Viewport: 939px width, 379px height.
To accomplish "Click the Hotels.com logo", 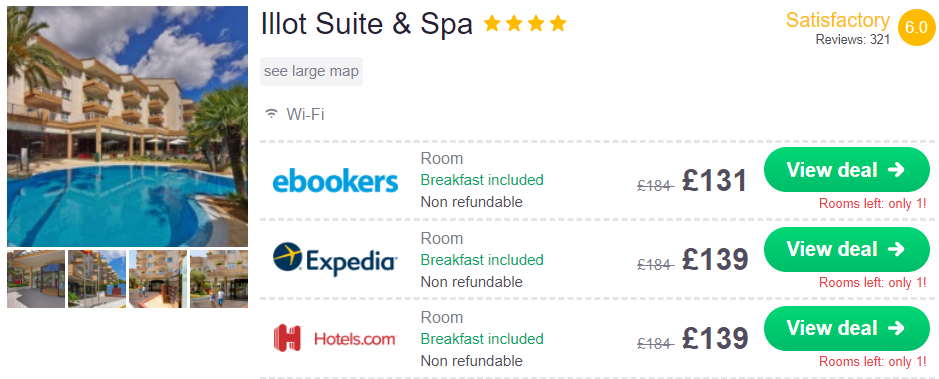I will pyautogui.click(x=335, y=339).
